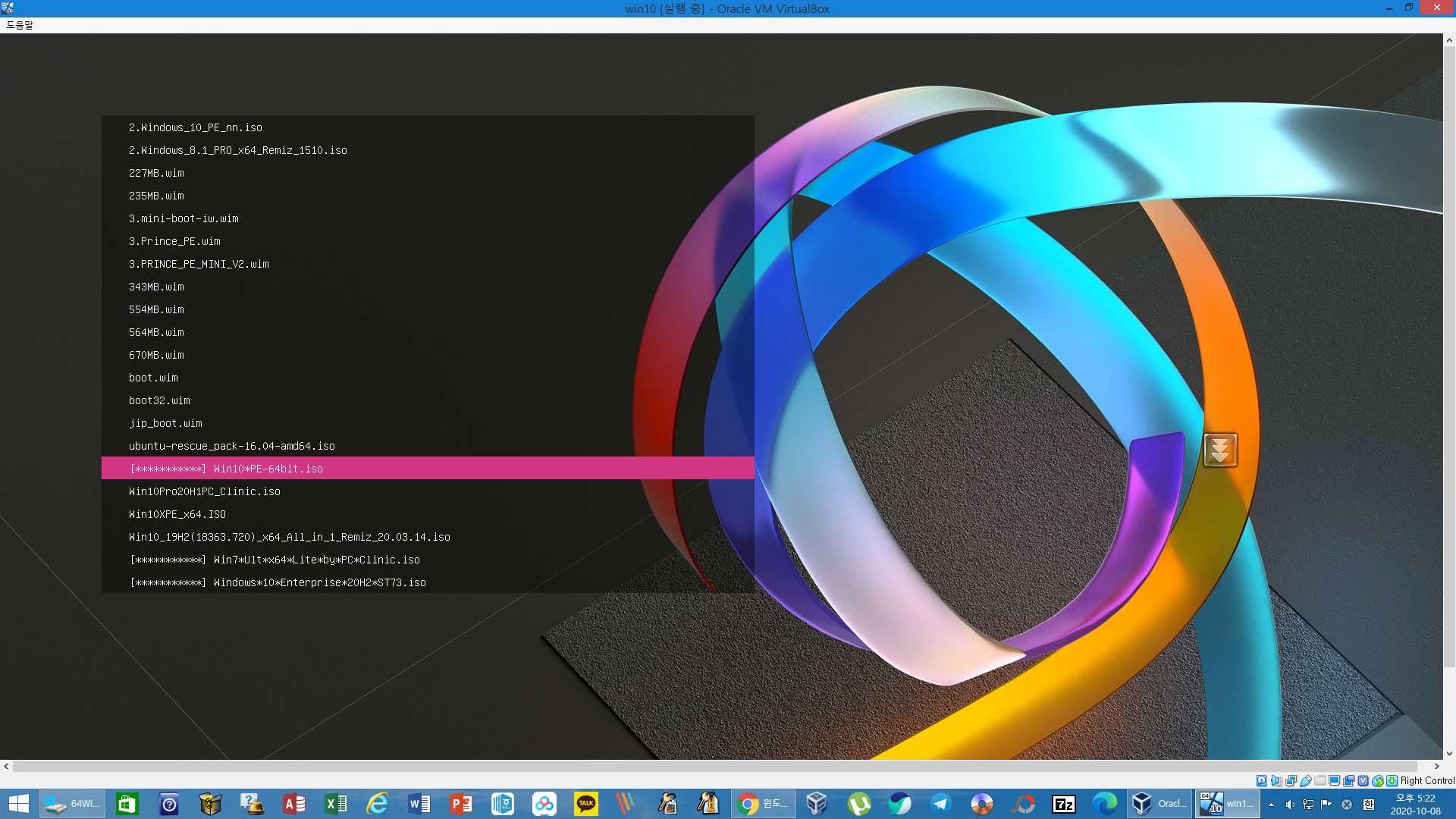This screenshot has width=1456, height=819.
Task: Launch Microsoft Word from taskbar
Action: coord(419,804)
